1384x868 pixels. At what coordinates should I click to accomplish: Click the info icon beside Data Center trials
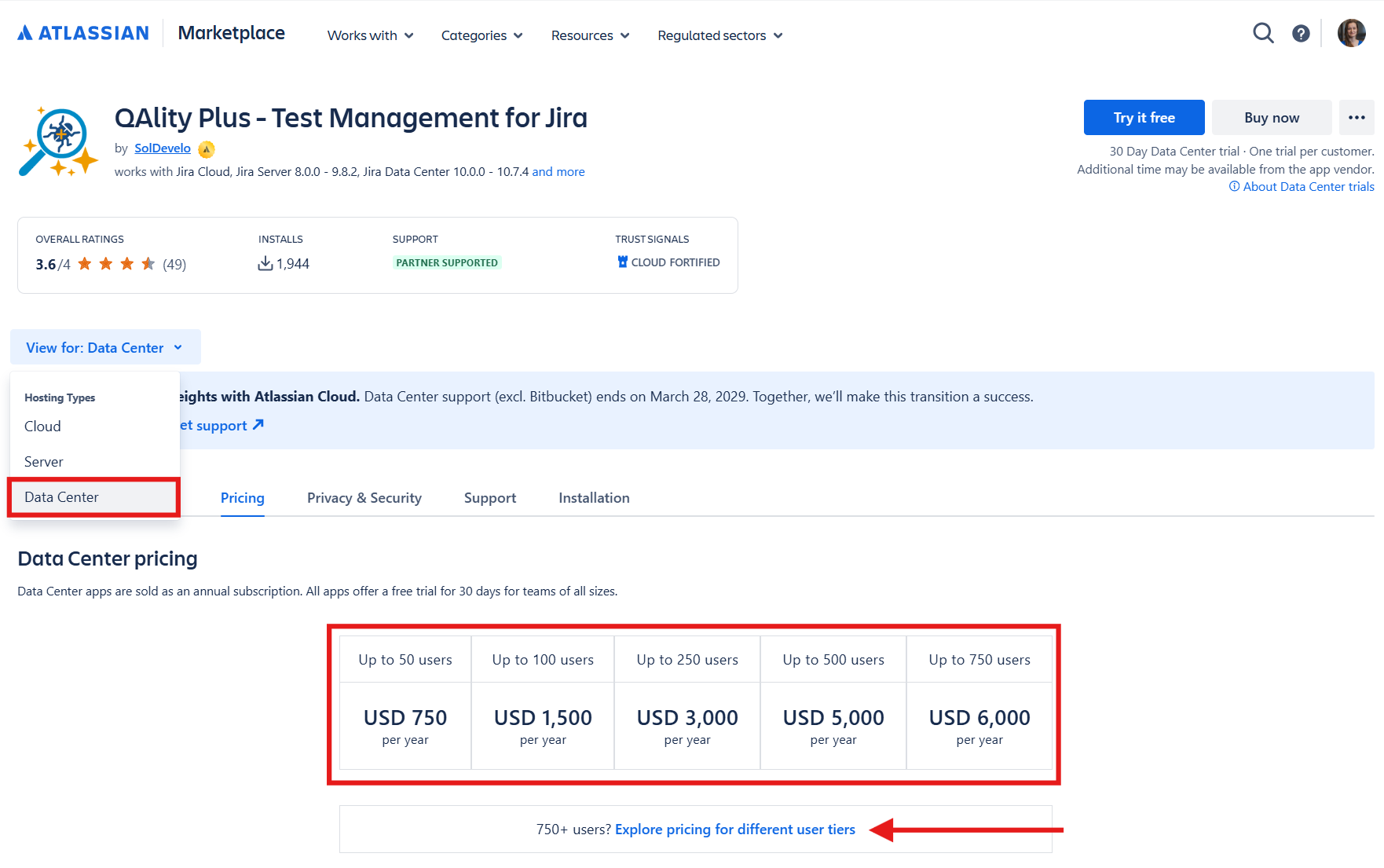point(1234,186)
